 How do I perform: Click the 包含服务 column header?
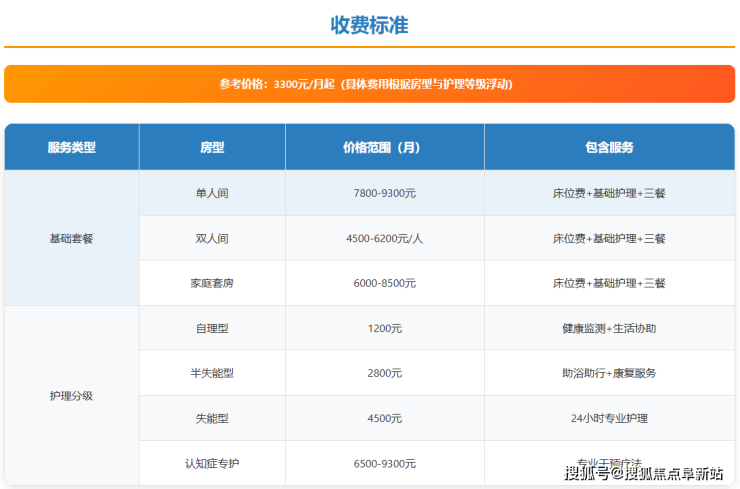coord(609,147)
